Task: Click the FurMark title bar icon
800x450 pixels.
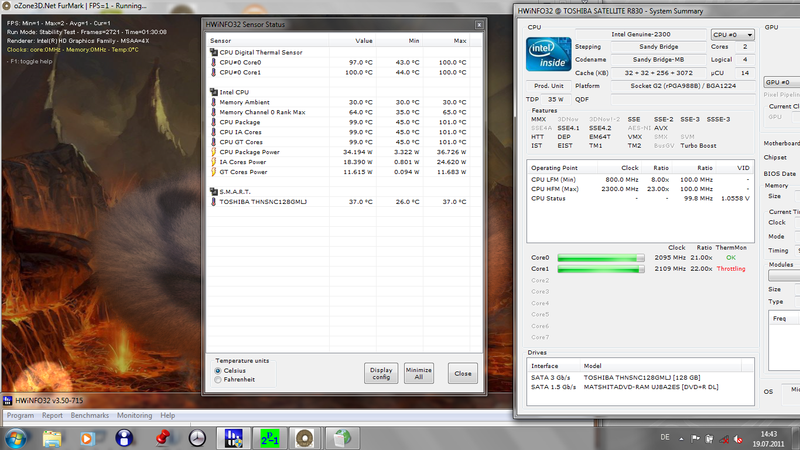Action: click(6, 6)
